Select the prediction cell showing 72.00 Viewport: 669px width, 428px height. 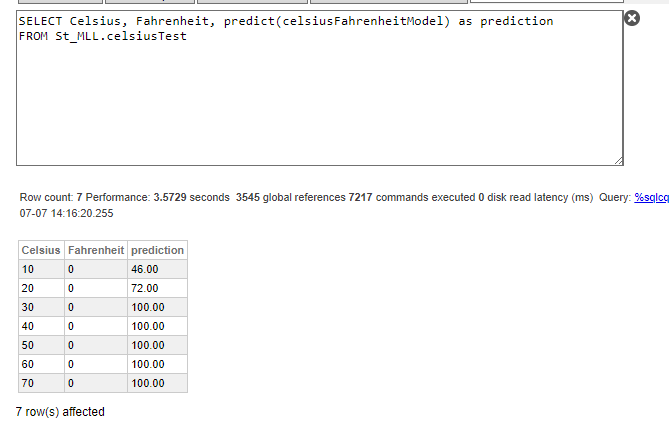157,288
